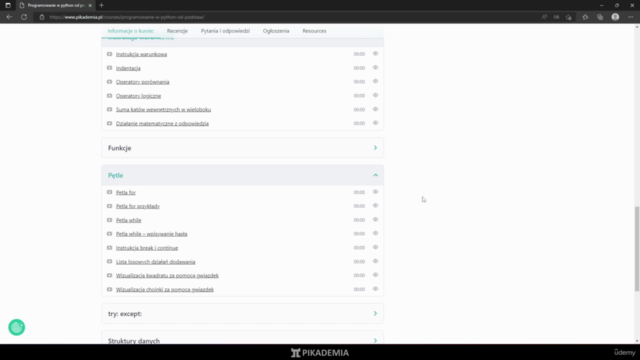Open Wizualizacja kwadratu za pomocą gwiazdek
The width and height of the screenshot is (640, 360).
point(167,276)
